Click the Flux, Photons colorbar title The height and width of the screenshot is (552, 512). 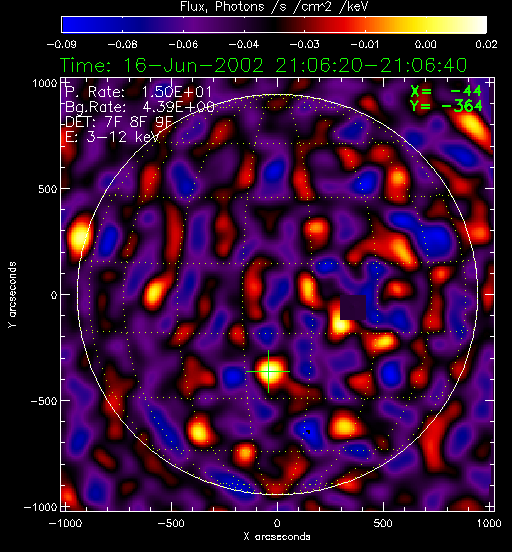point(274,6)
